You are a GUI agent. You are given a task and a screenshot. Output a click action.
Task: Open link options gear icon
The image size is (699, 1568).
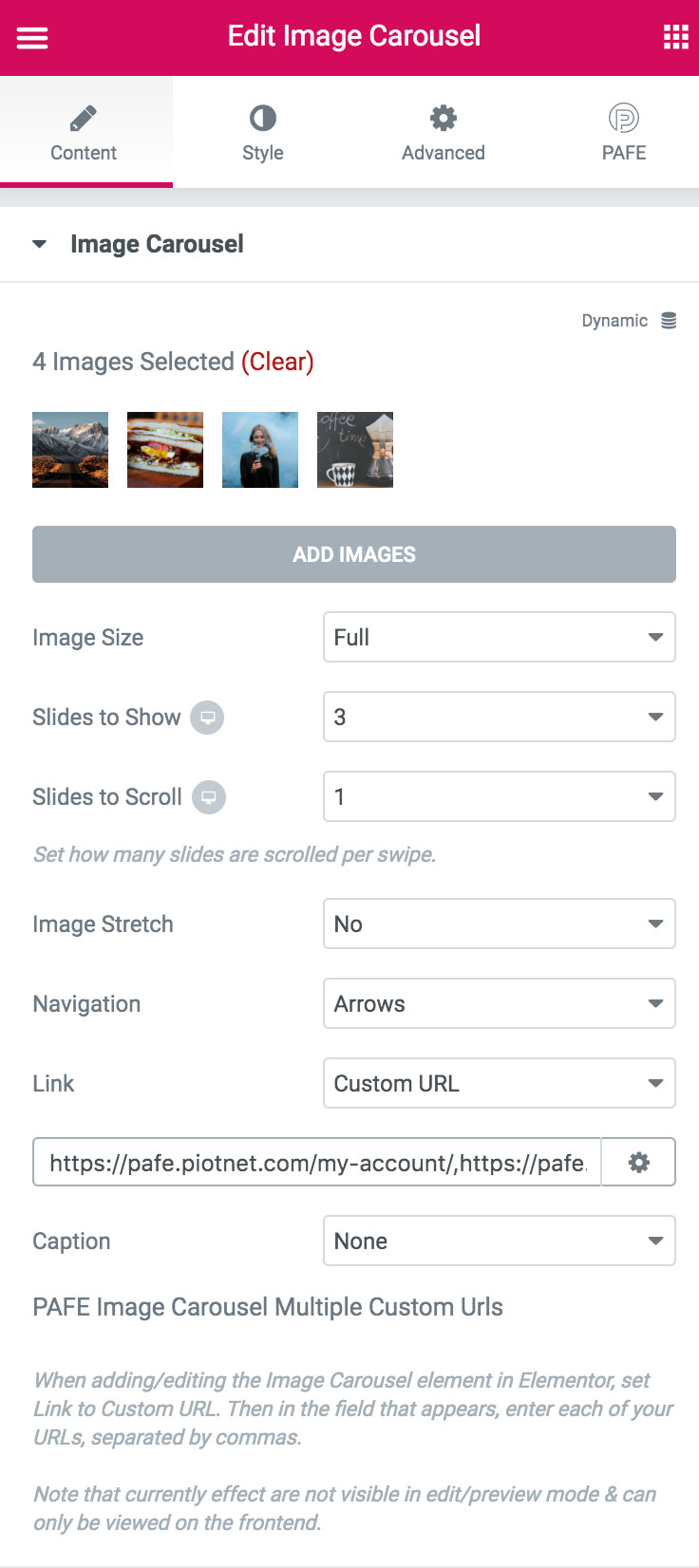(x=639, y=1162)
